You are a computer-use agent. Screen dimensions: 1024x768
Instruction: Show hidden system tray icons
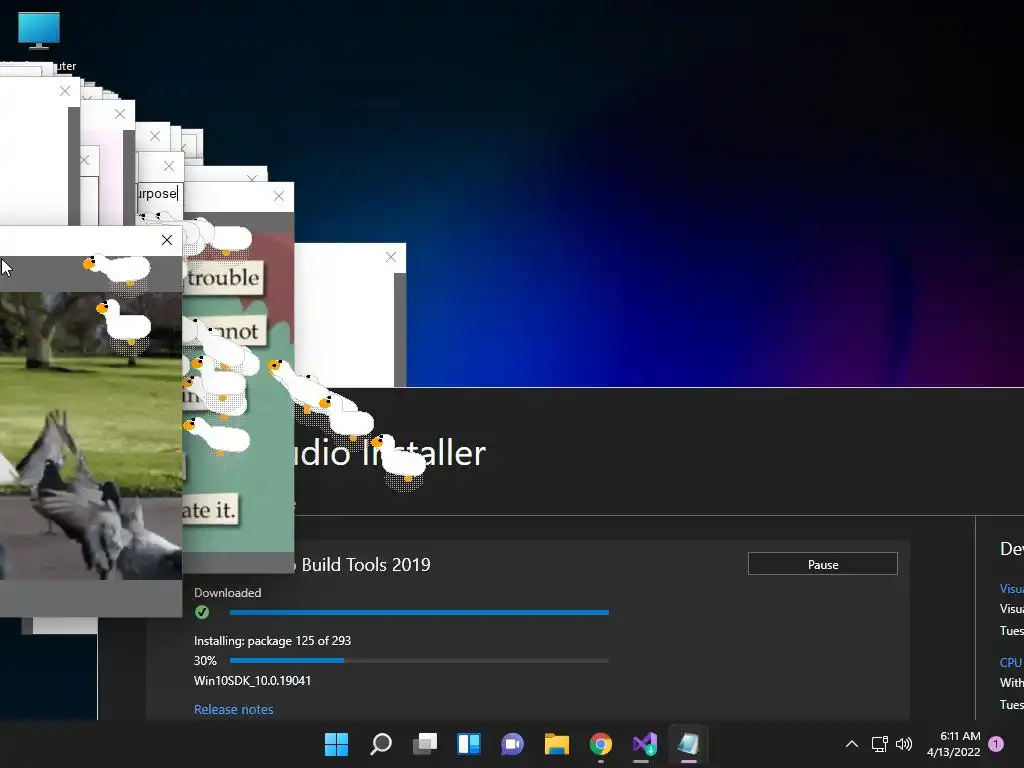click(852, 744)
